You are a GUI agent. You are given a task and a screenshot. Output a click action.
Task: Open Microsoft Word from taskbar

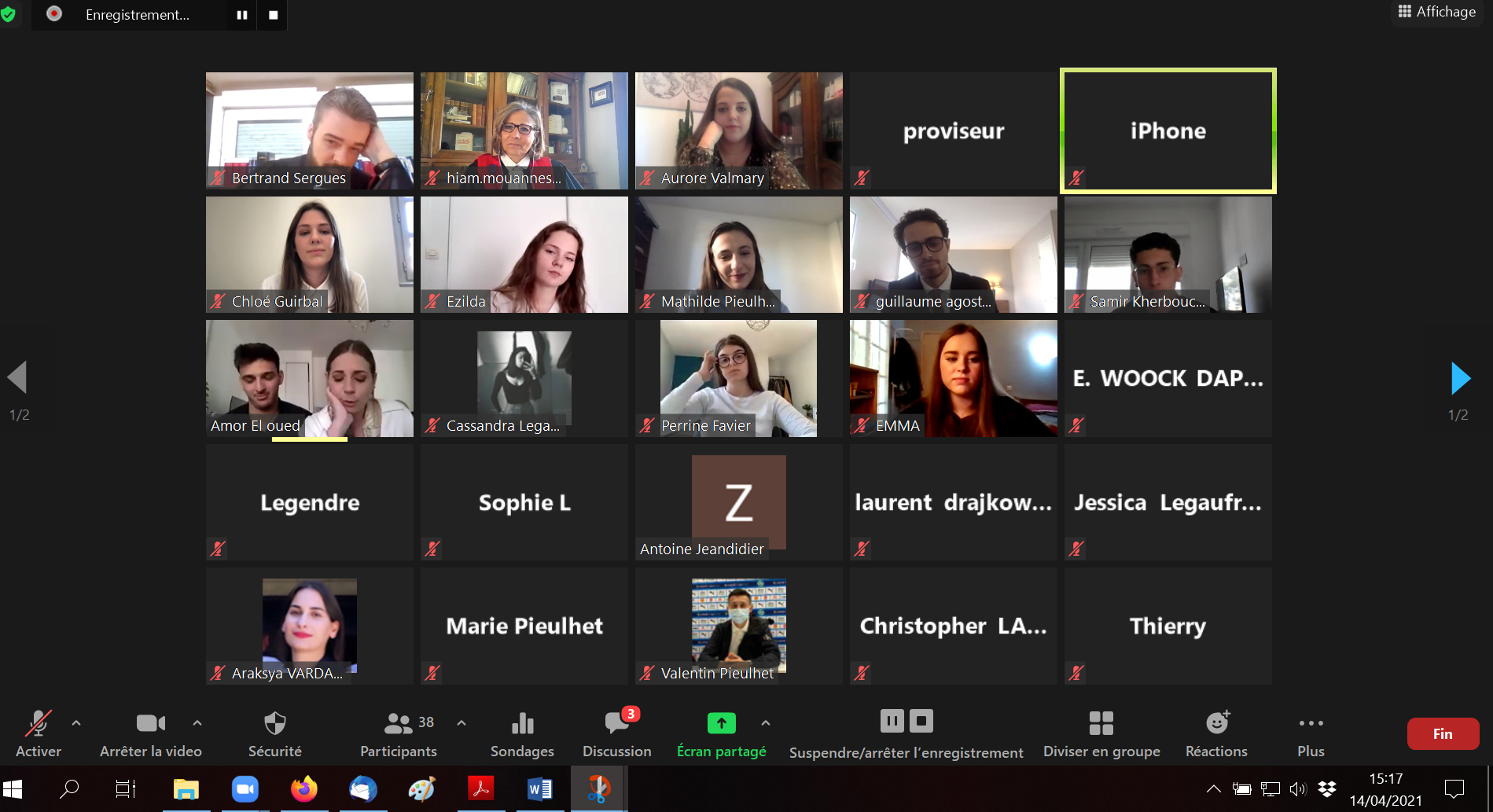[x=540, y=788]
